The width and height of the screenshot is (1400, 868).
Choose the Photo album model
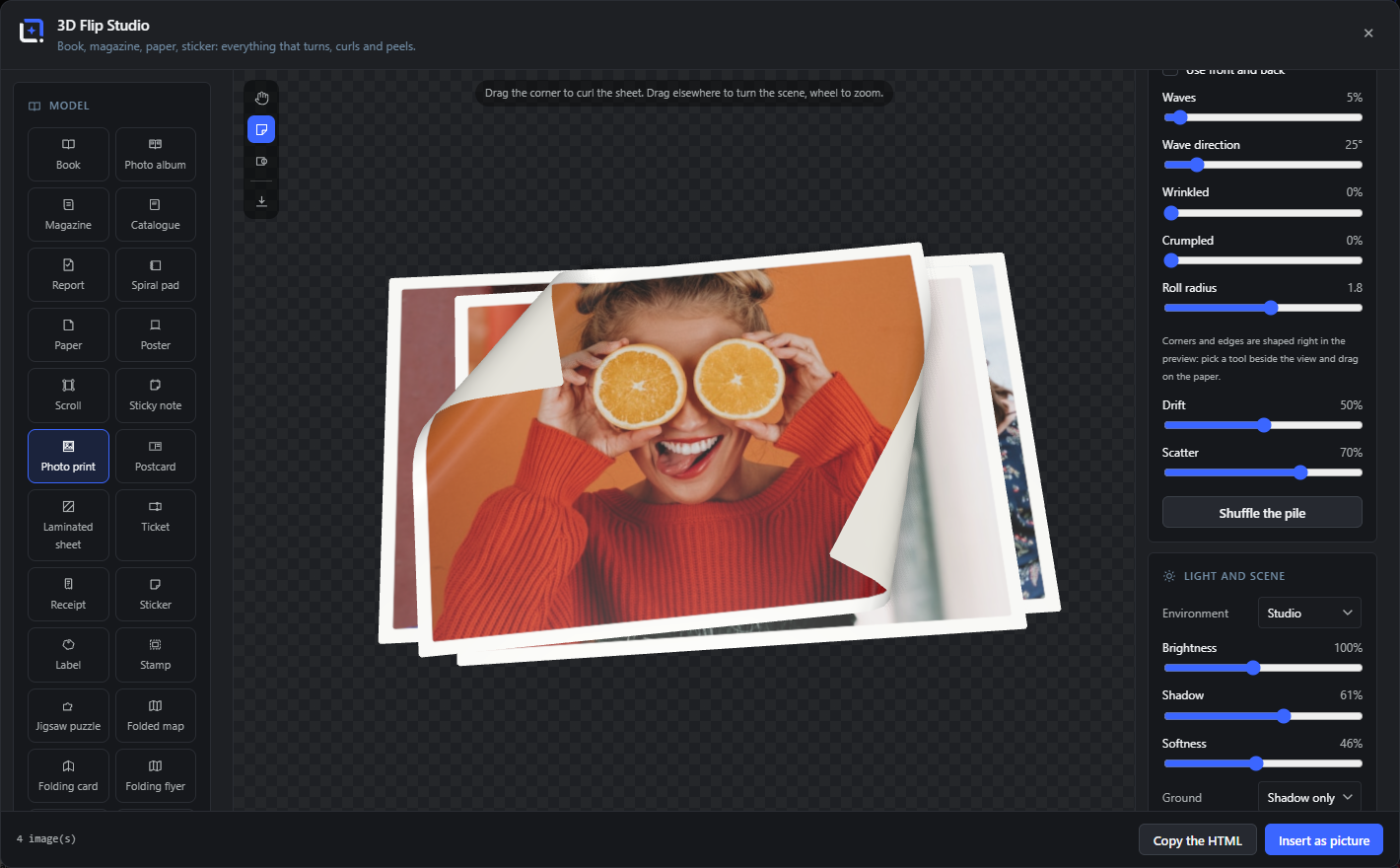click(156, 155)
